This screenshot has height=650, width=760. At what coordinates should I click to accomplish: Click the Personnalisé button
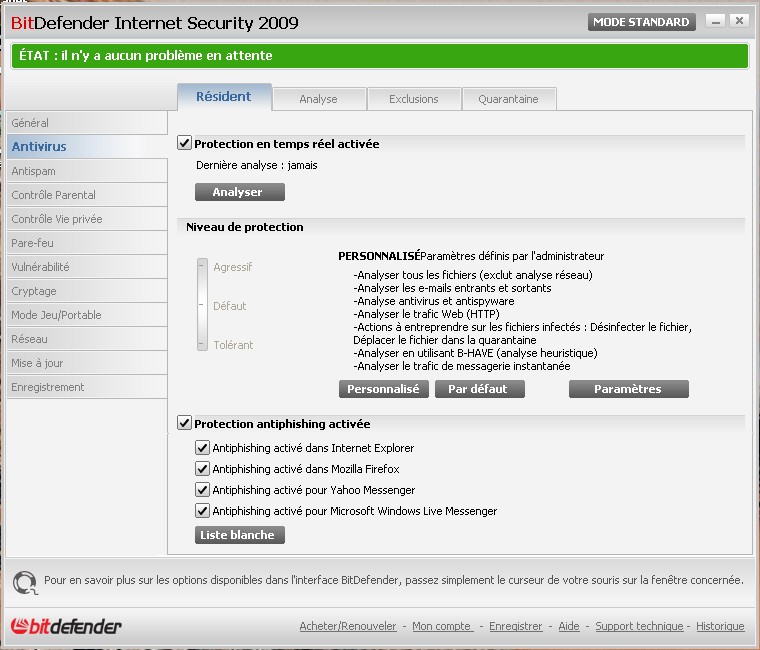click(x=383, y=389)
